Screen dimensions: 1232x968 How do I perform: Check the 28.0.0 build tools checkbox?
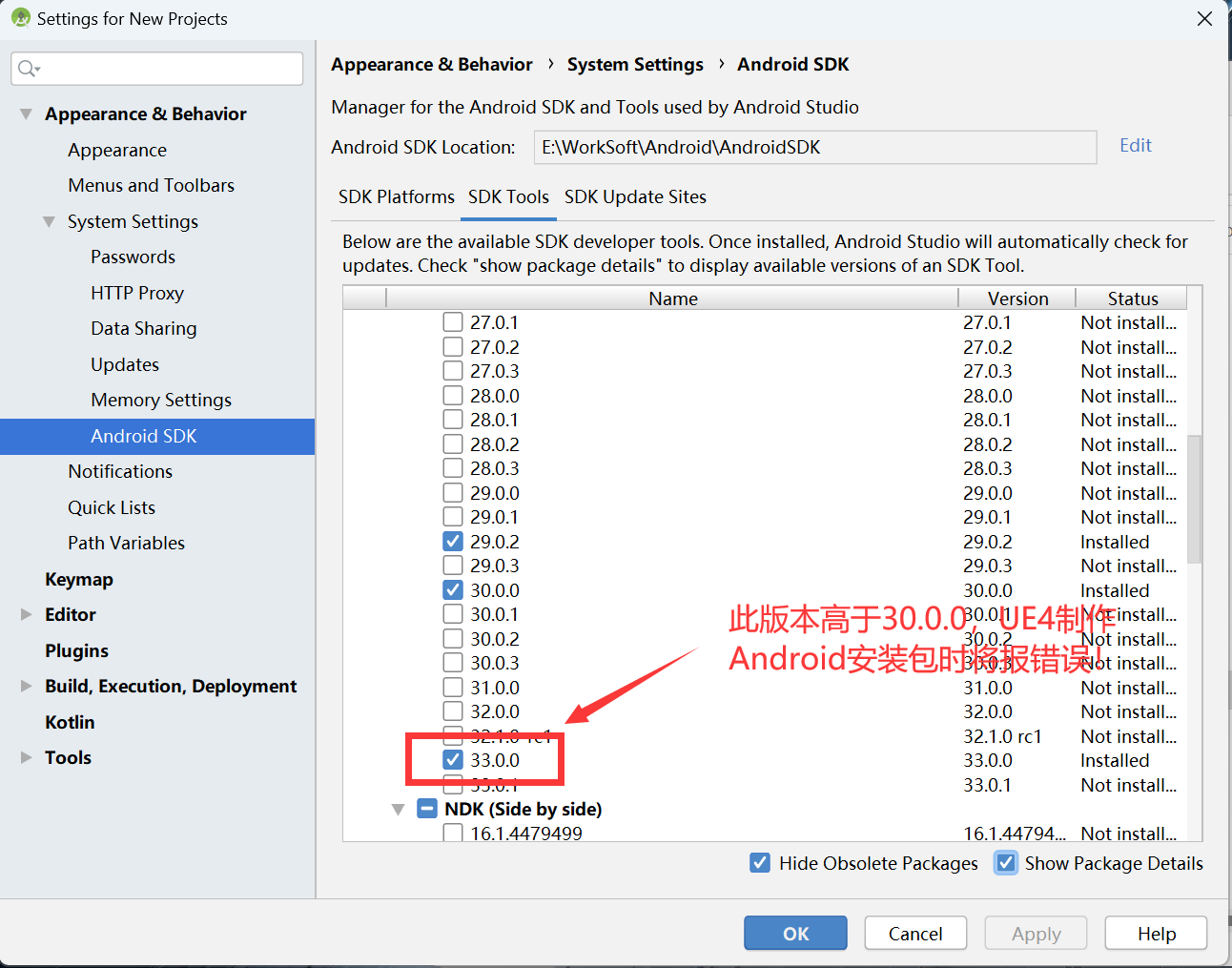[453, 397]
